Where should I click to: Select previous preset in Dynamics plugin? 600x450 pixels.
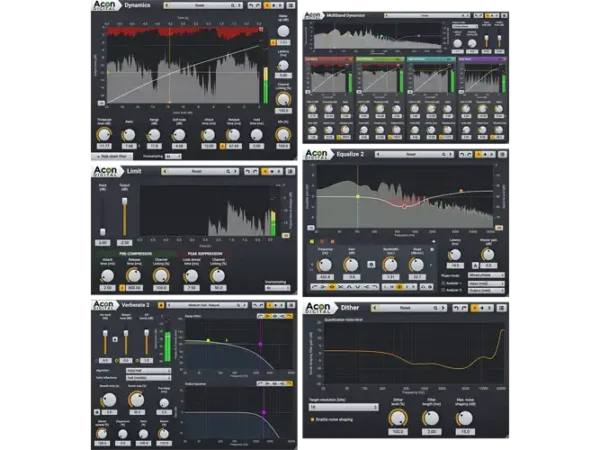[x=167, y=5]
